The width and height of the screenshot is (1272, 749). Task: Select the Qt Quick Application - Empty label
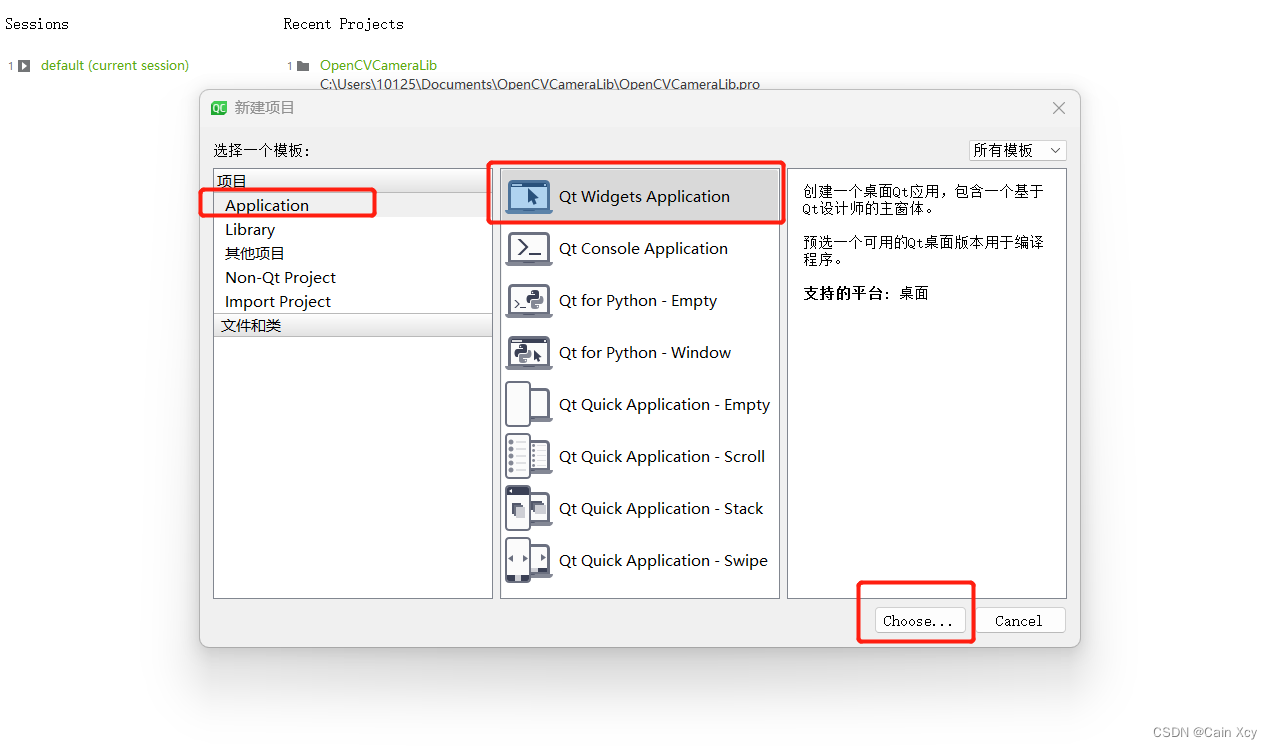pos(664,404)
